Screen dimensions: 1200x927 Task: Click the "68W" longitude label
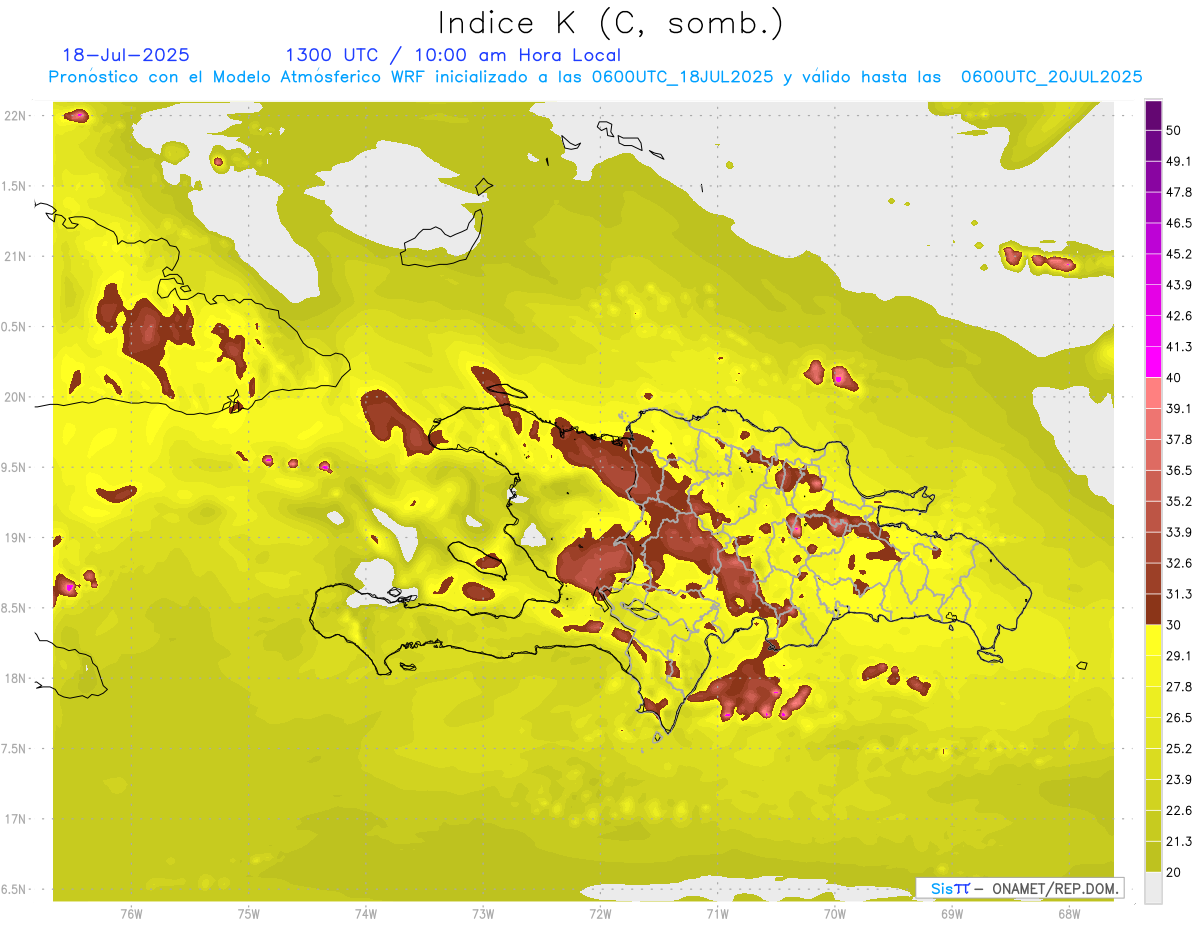(x=1068, y=913)
